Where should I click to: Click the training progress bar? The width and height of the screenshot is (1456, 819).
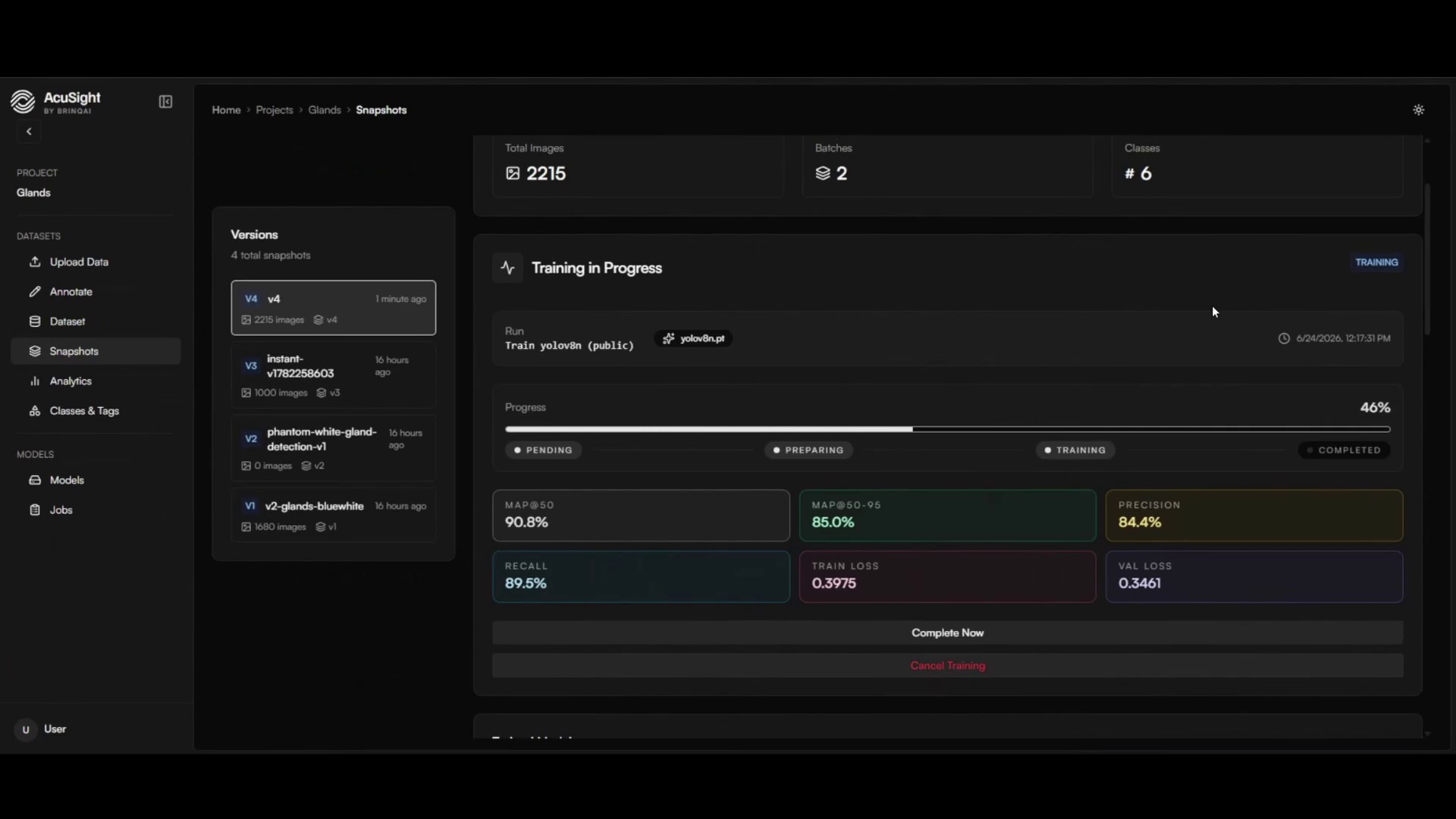pos(948,429)
